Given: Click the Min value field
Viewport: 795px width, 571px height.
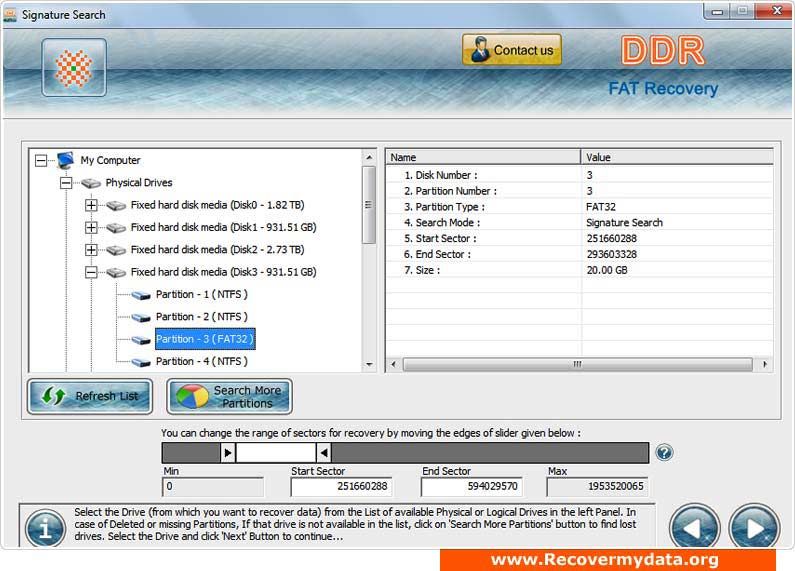Looking at the screenshot, I should pyautogui.click(x=213, y=487).
